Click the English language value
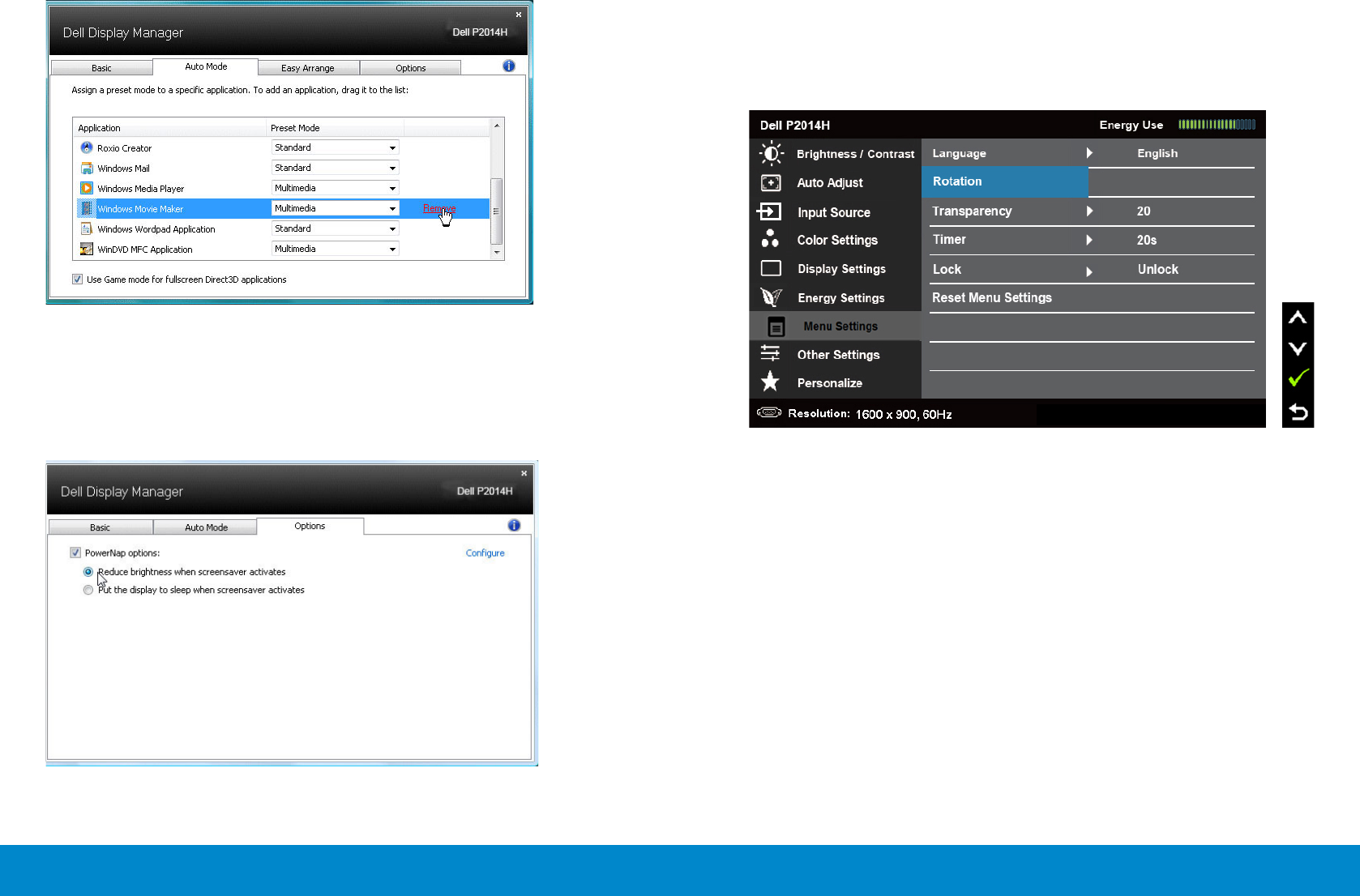1360x896 pixels. [1157, 153]
